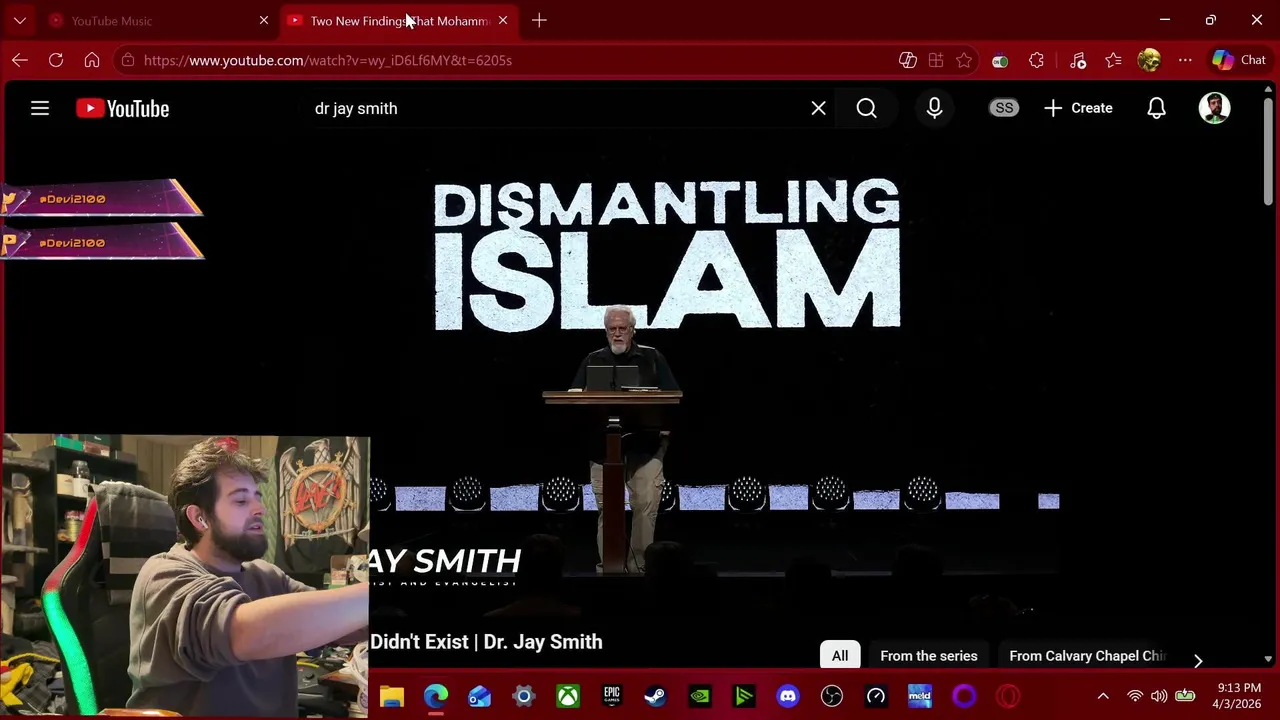Click the browser URL address field
The height and width of the screenshot is (720, 1280).
coord(510,60)
